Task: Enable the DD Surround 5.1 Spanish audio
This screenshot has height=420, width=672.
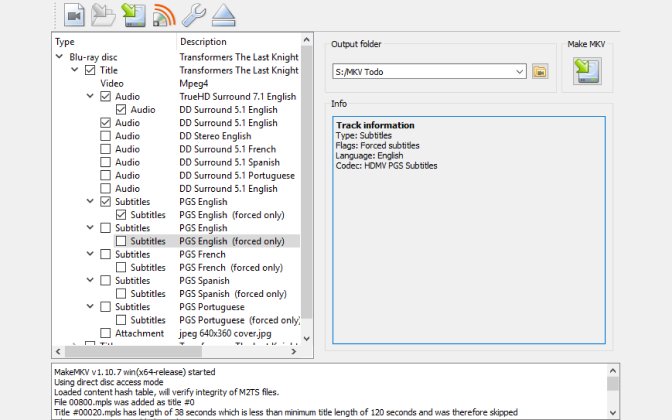Action: [x=105, y=162]
